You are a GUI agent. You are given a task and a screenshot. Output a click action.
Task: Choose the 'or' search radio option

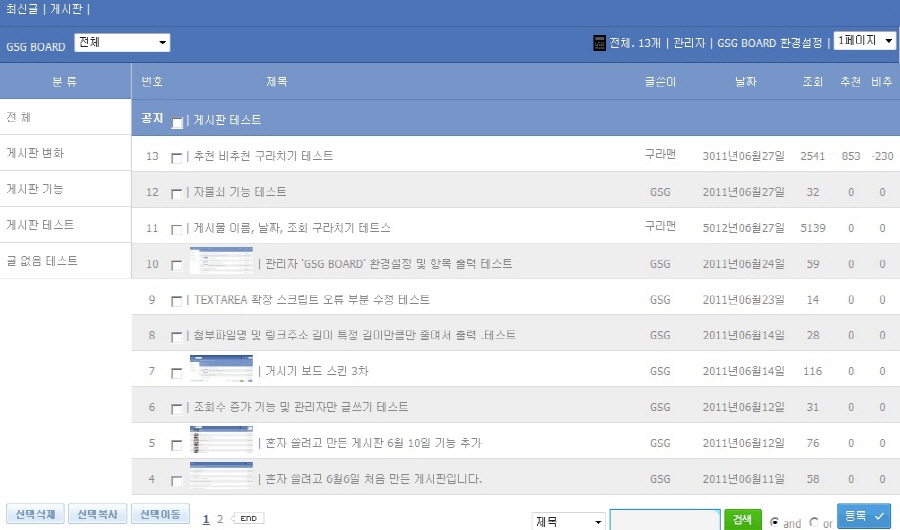(x=813, y=522)
